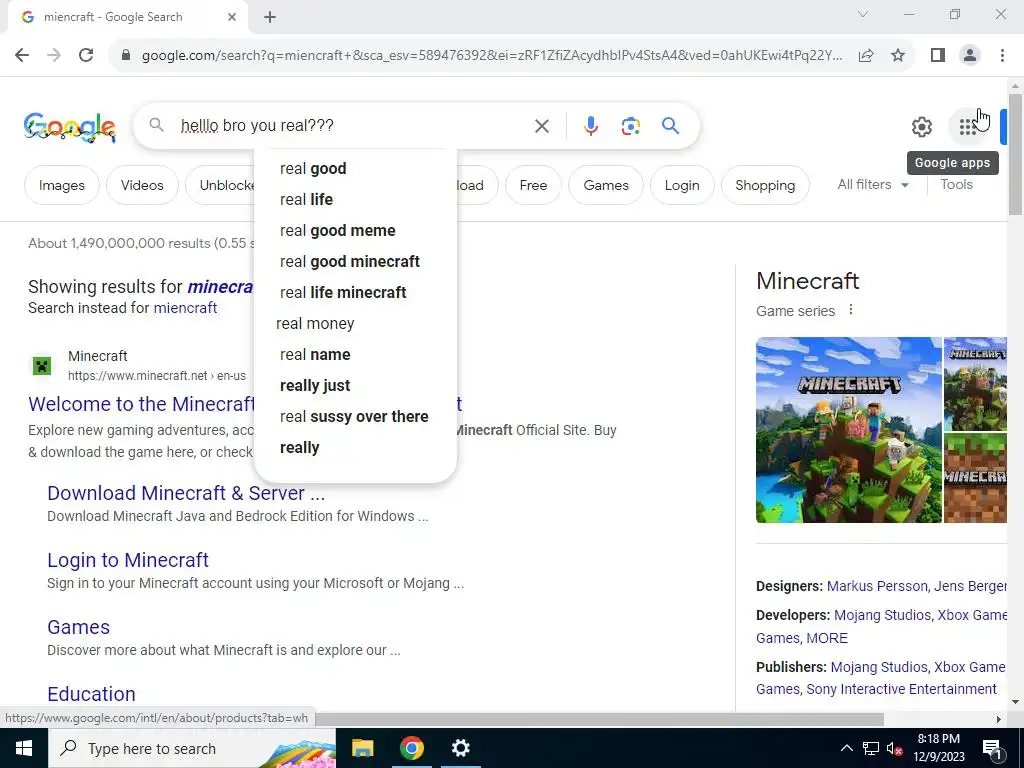Select the Shopping filter chip

coord(765,185)
